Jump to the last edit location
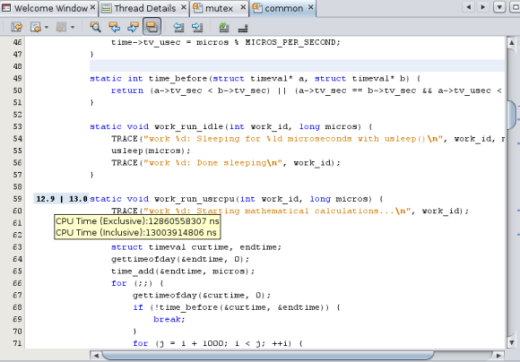 click(x=16, y=27)
